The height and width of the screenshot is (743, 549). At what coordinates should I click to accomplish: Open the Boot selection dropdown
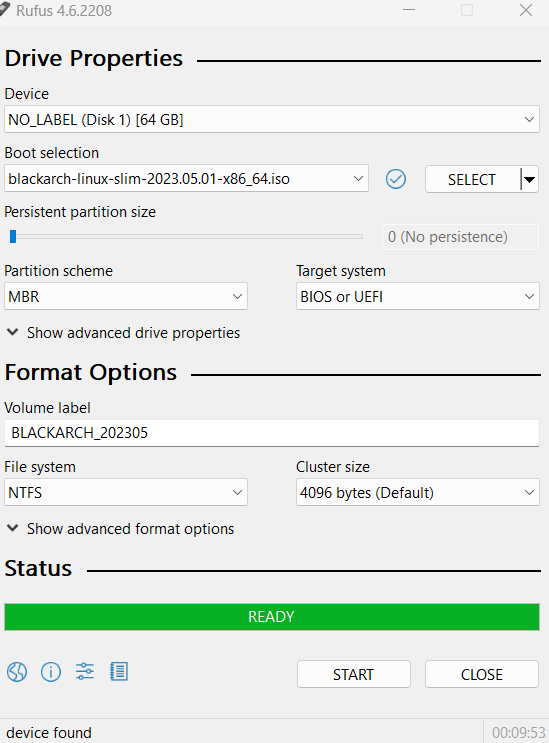[x=186, y=179]
